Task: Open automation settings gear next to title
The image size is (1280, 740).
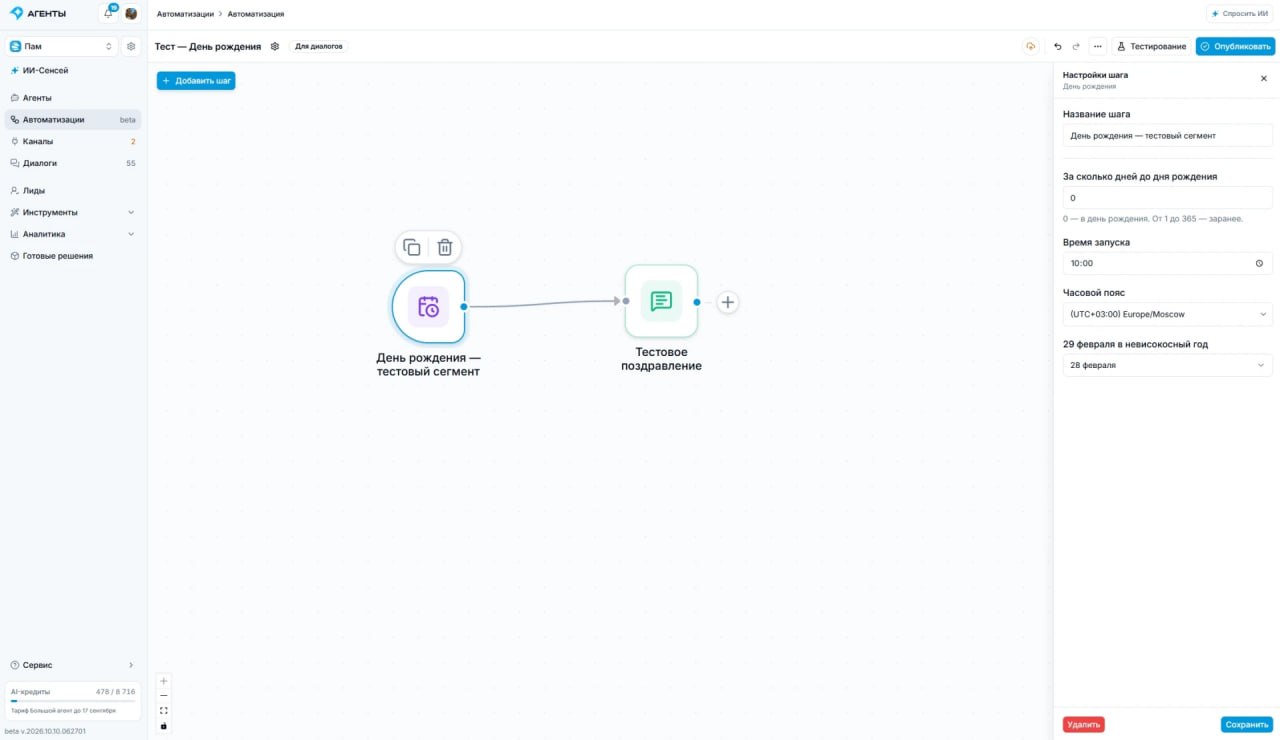Action: (x=275, y=46)
